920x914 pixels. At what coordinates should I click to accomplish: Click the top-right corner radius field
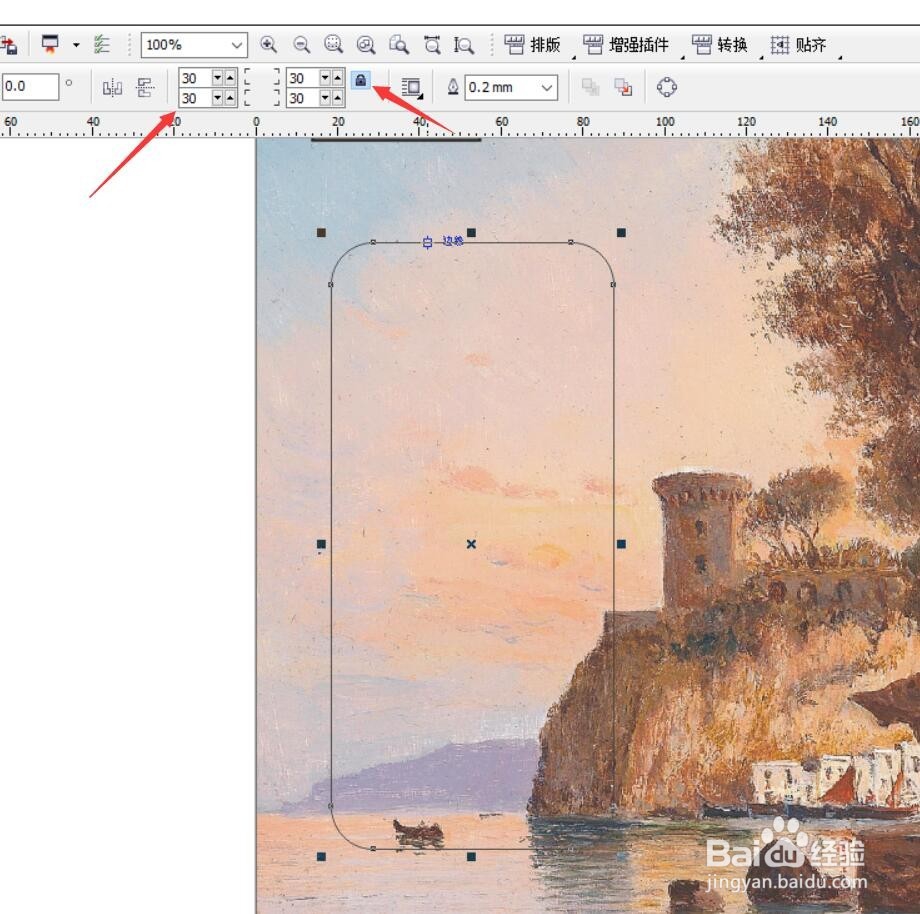(303, 78)
